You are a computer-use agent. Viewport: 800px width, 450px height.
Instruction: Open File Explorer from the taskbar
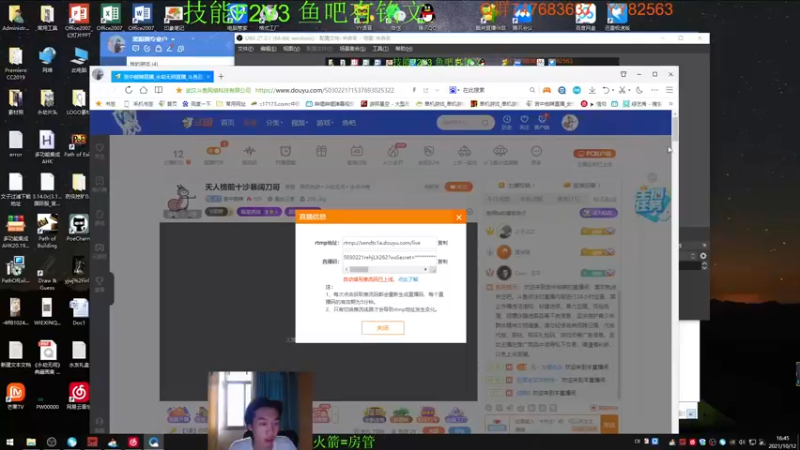click(x=31, y=442)
